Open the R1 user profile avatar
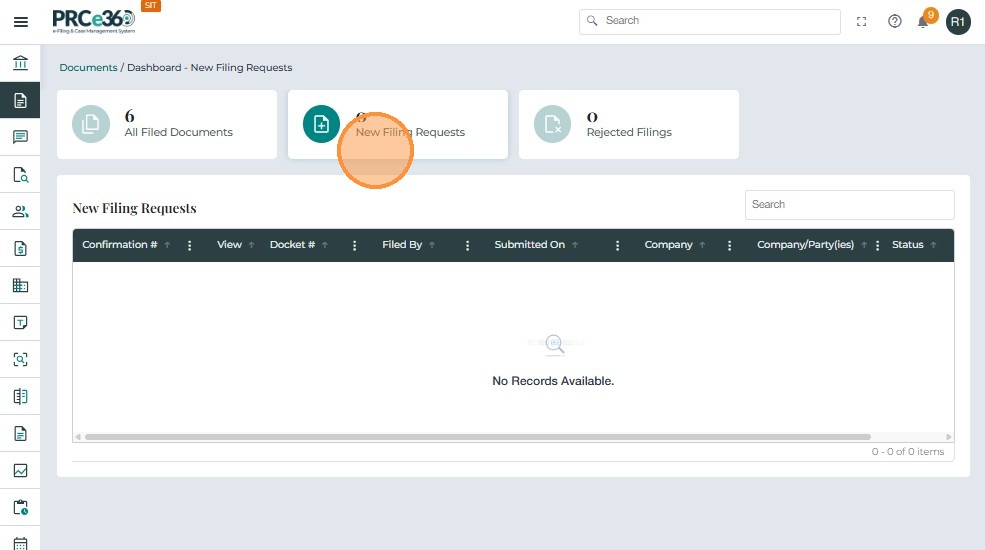985x550 pixels. 958,22
